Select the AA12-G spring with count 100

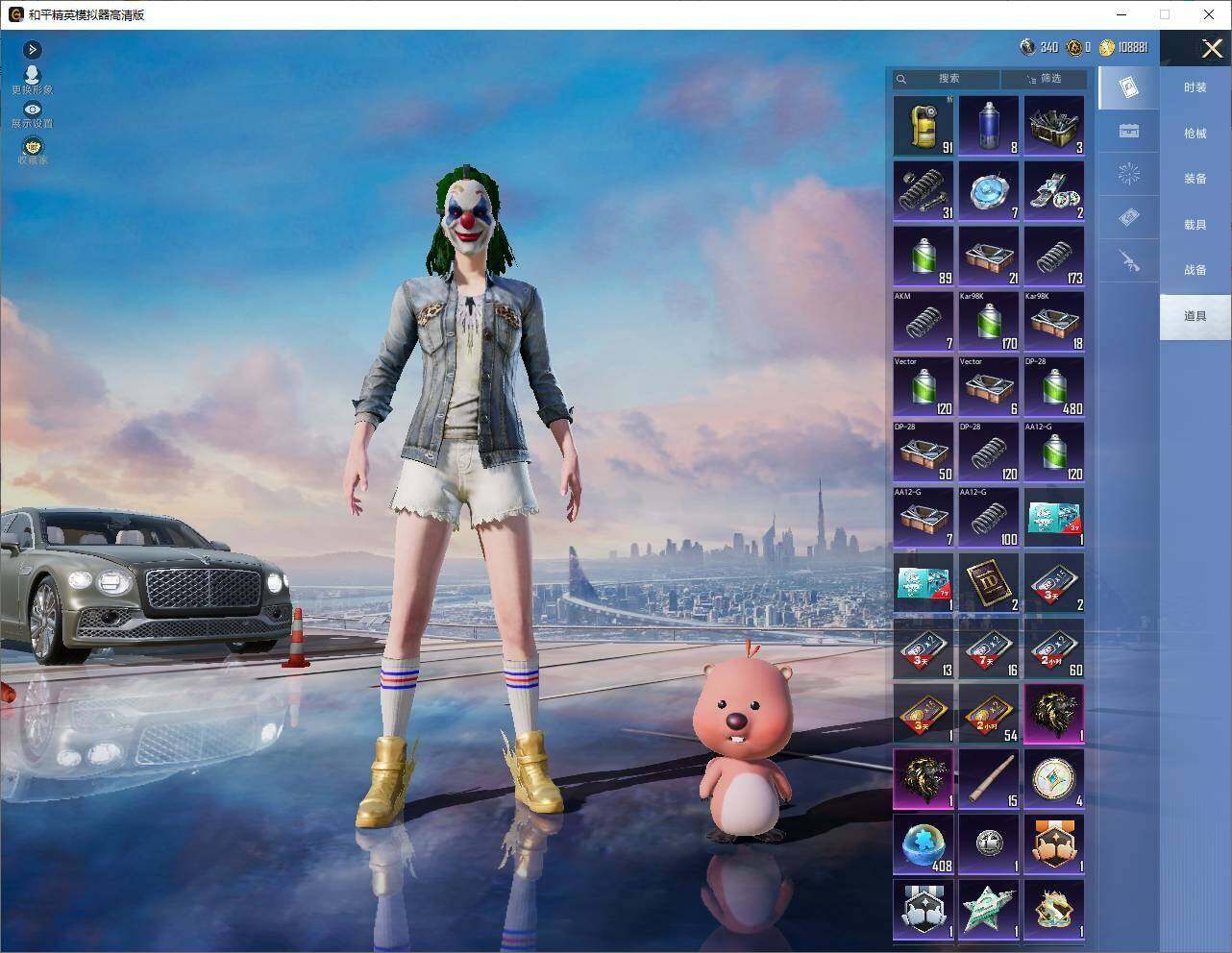pyautogui.click(x=989, y=518)
